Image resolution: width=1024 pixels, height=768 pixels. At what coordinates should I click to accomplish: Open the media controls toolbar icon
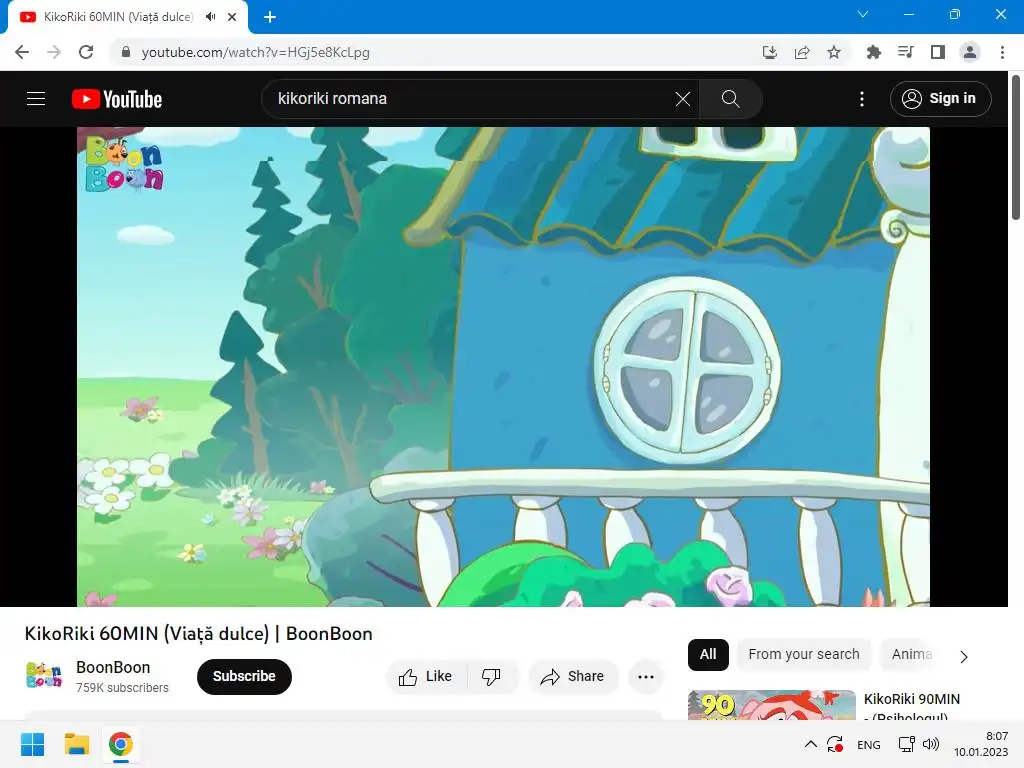pos(906,52)
